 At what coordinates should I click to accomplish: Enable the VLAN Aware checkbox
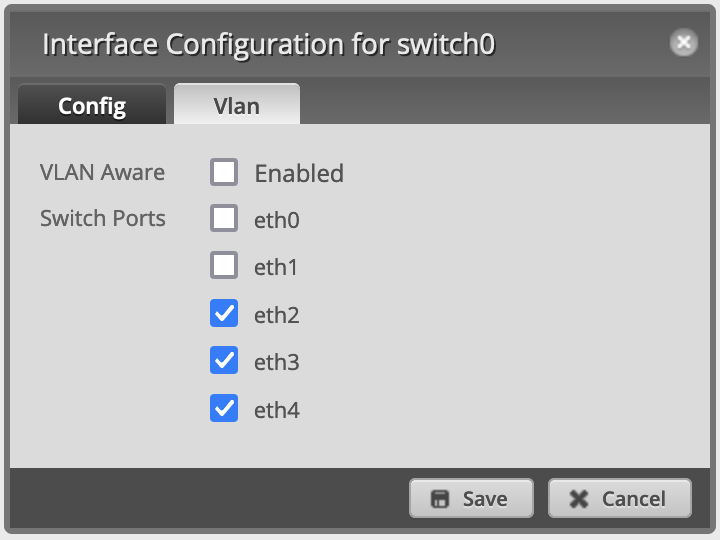tap(224, 172)
